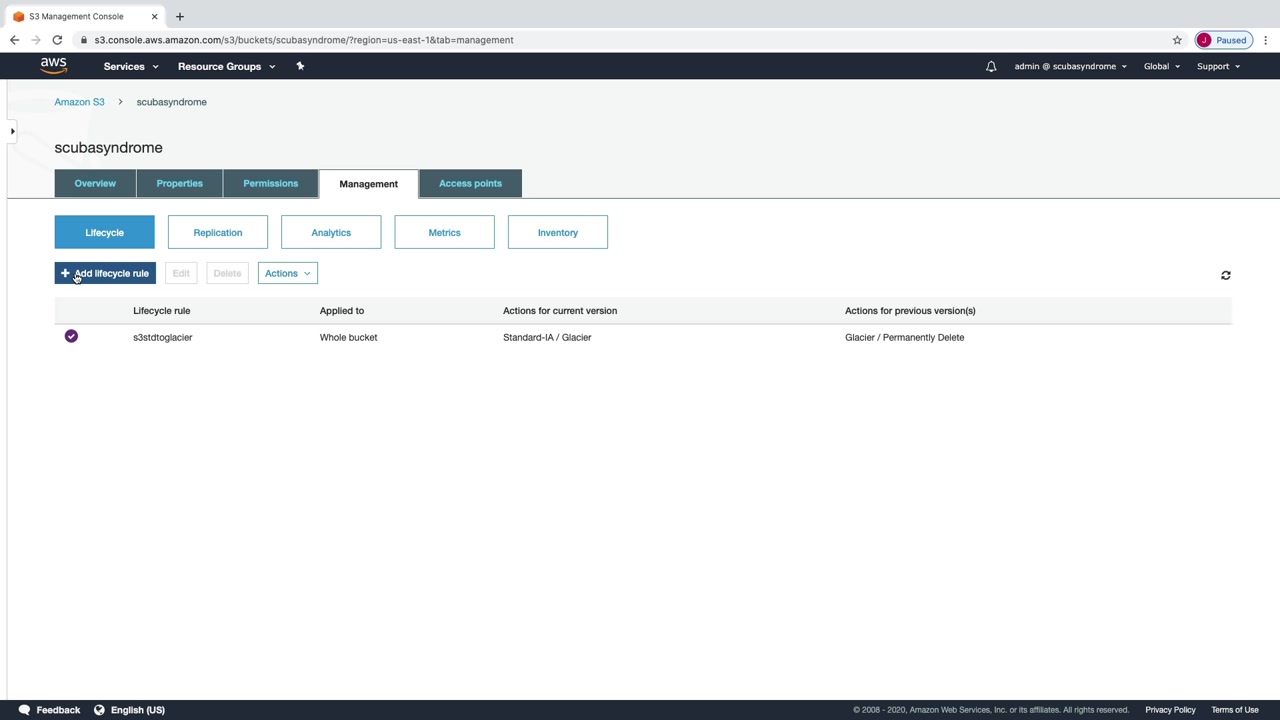Open the Services dropdown menu
Viewport: 1280px width, 720px height.
[131, 66]
